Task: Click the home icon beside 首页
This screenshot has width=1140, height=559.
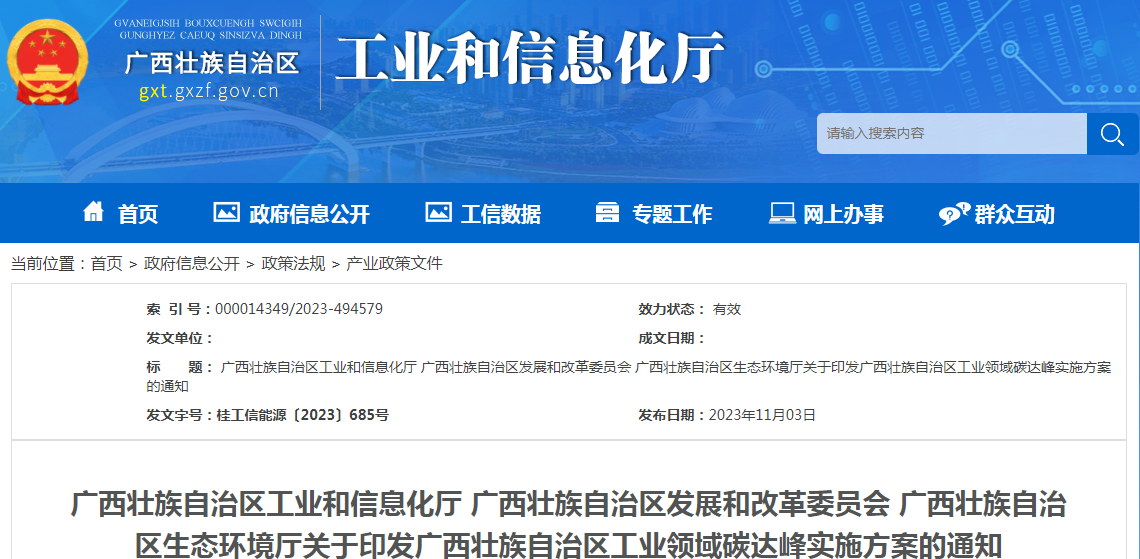Action: 93,212
